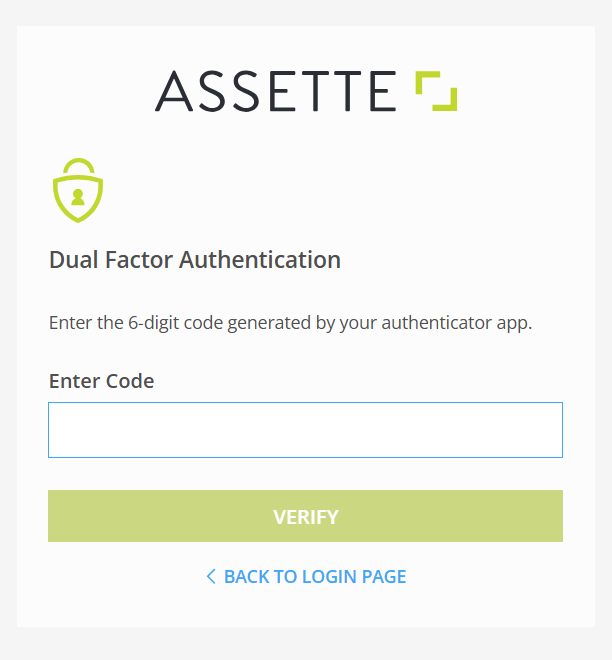Click the Enter Code field label
This screenshot has height=660, width=612.
click(x=101, y=380)
